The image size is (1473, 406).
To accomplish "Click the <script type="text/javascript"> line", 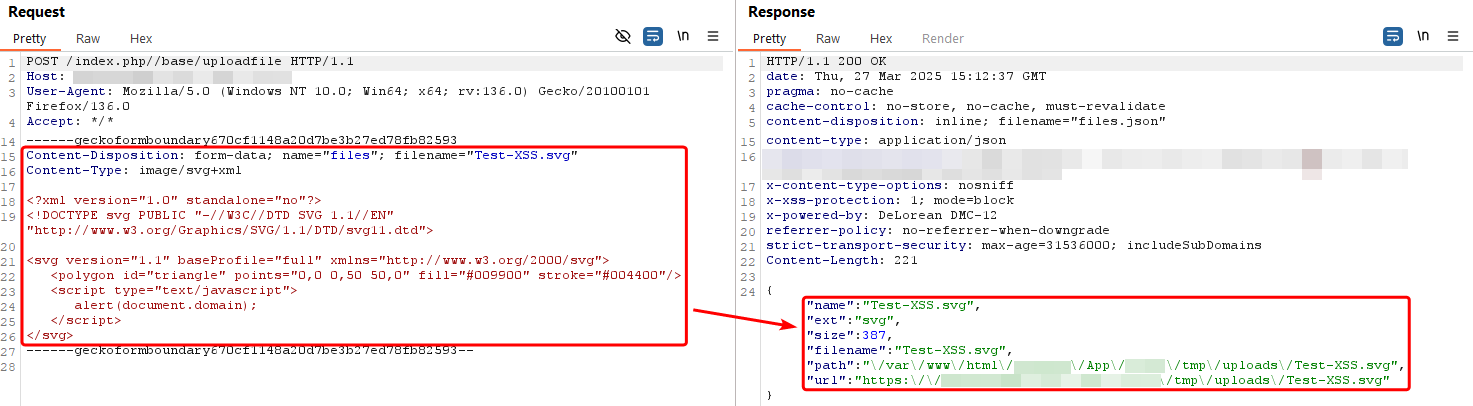I will point(174,289).
